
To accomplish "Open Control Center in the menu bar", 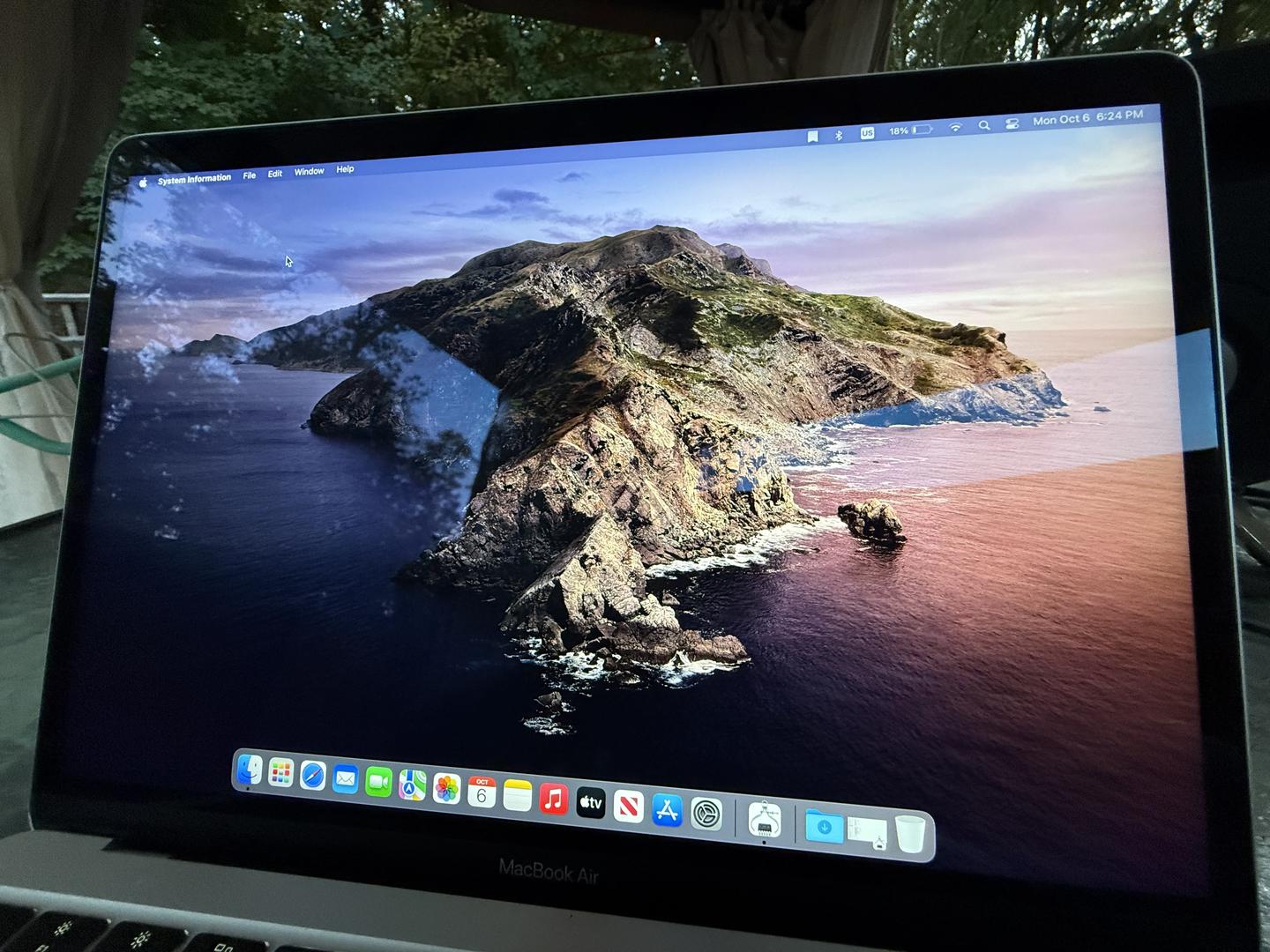I will (1012, 124).
